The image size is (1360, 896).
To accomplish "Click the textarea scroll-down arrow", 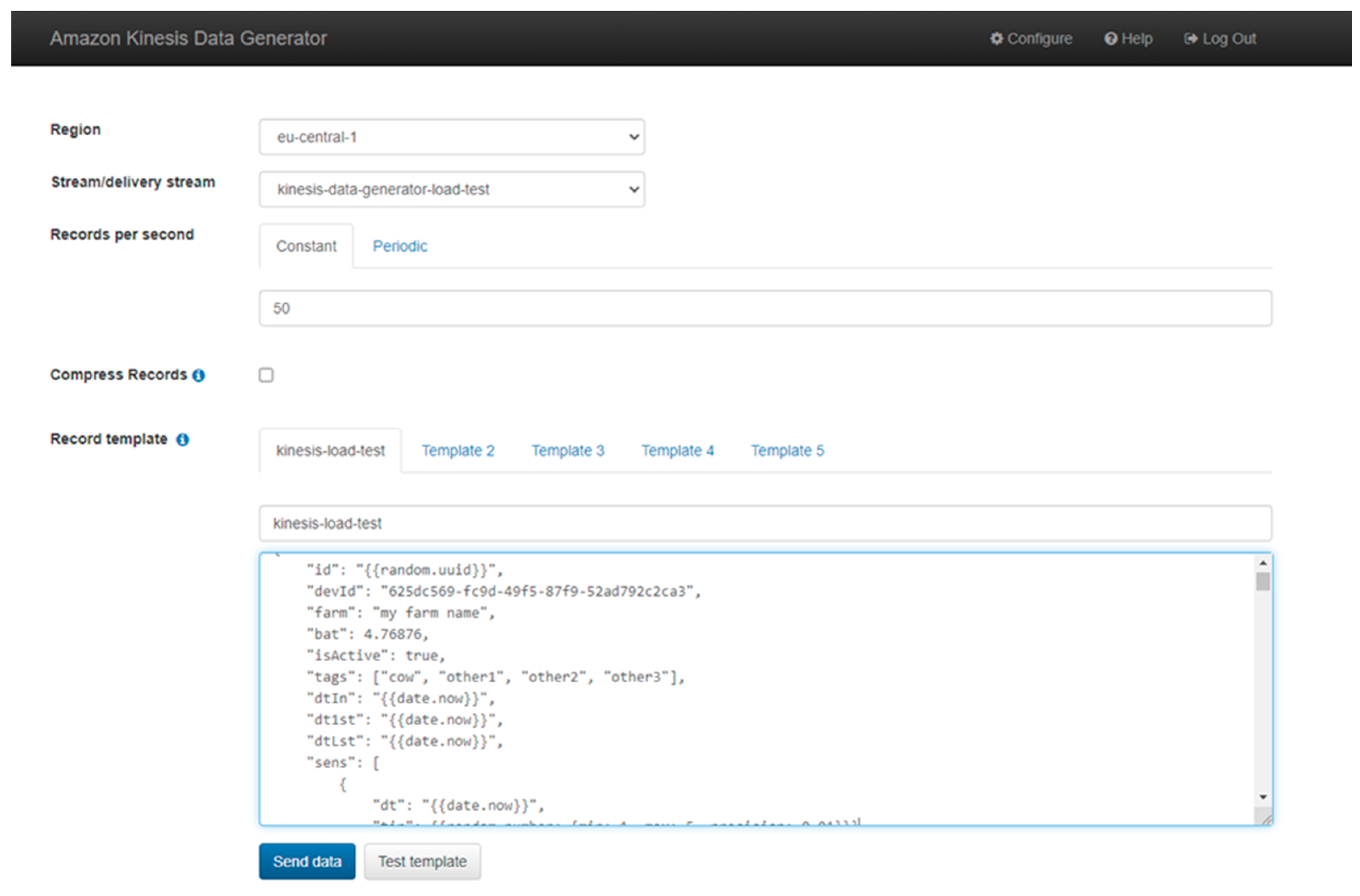I will pyautogui.click(x=1263, y=797).
